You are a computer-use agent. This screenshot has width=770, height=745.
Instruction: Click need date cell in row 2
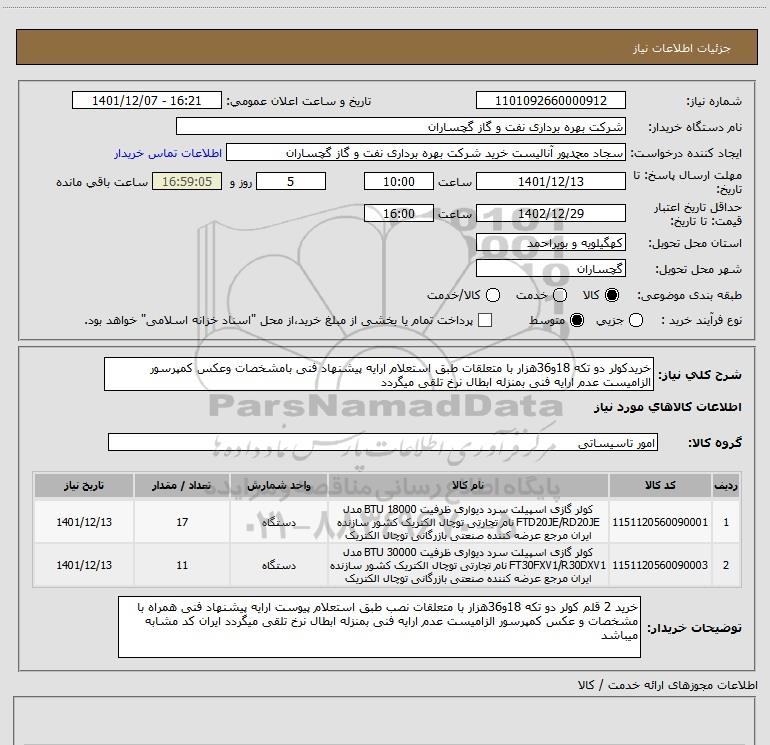(84, 565)
